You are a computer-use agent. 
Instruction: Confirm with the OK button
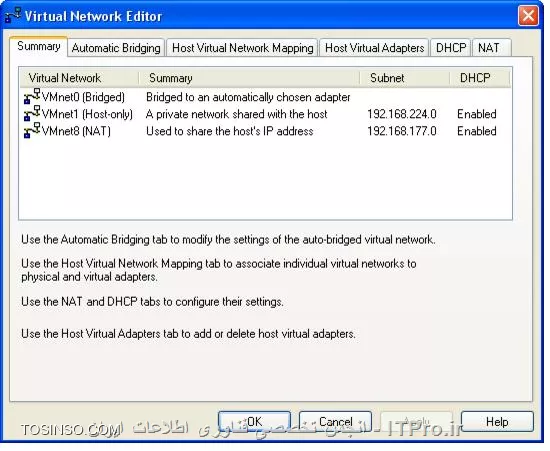(254, 421)
